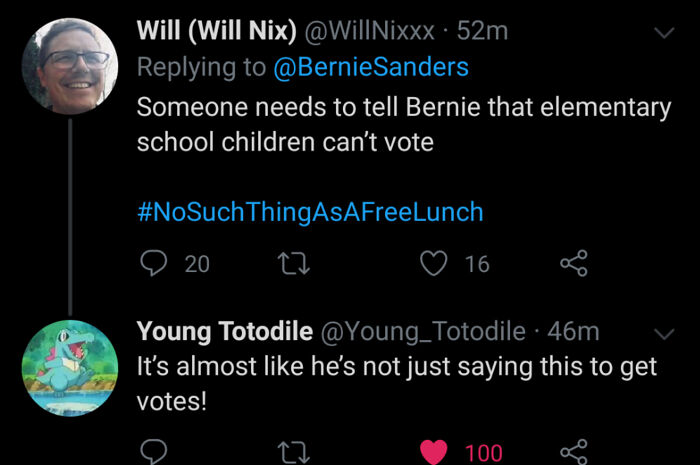Screen dimensions: 700x465
Task: Open the 52m timestamp of tweet
Action: click(483, 32)
